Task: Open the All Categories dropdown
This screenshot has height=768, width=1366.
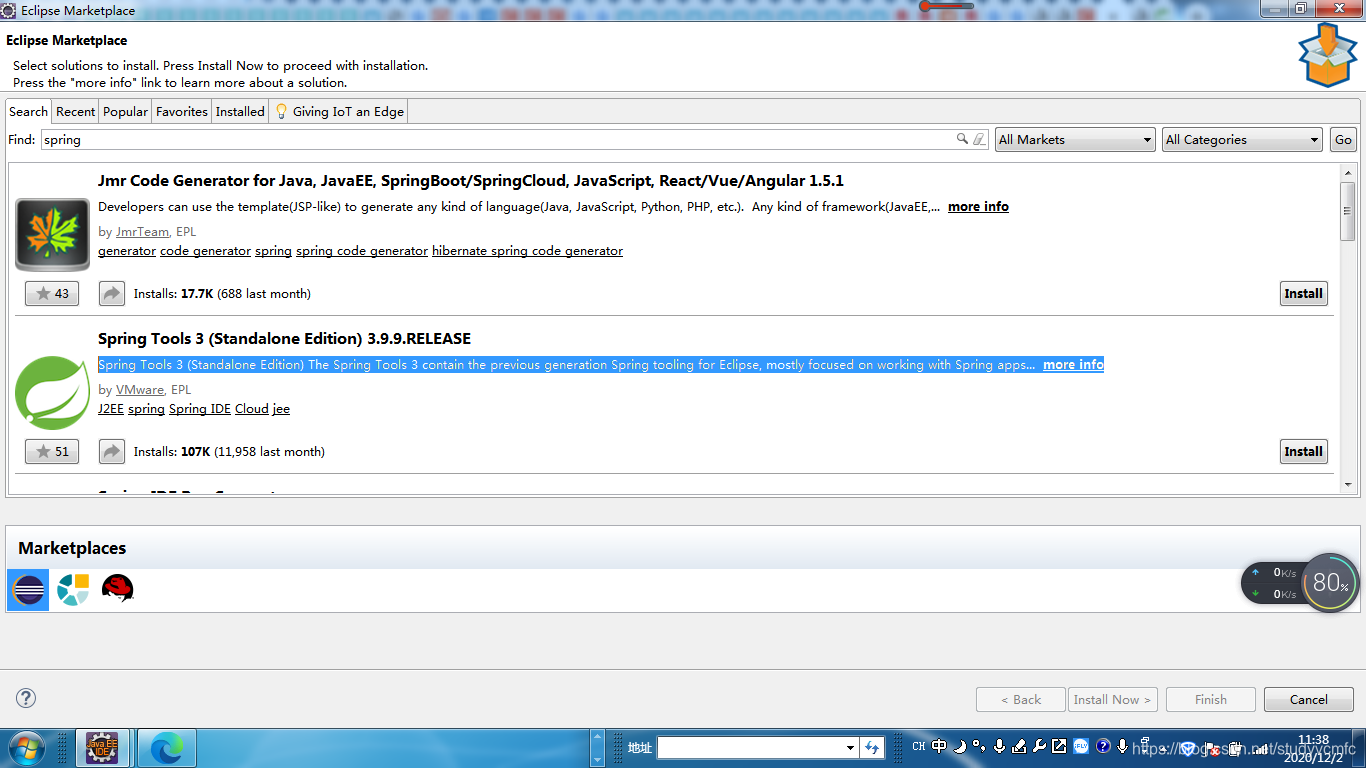Action: tap(1242, 140)
